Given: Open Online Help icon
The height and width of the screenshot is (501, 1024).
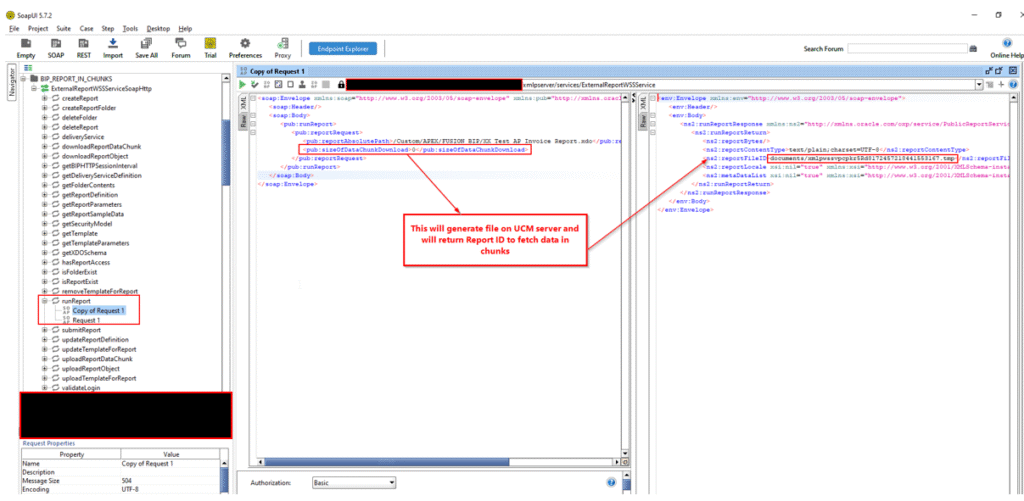Looking at the screenshot, I should [1006, 43].
